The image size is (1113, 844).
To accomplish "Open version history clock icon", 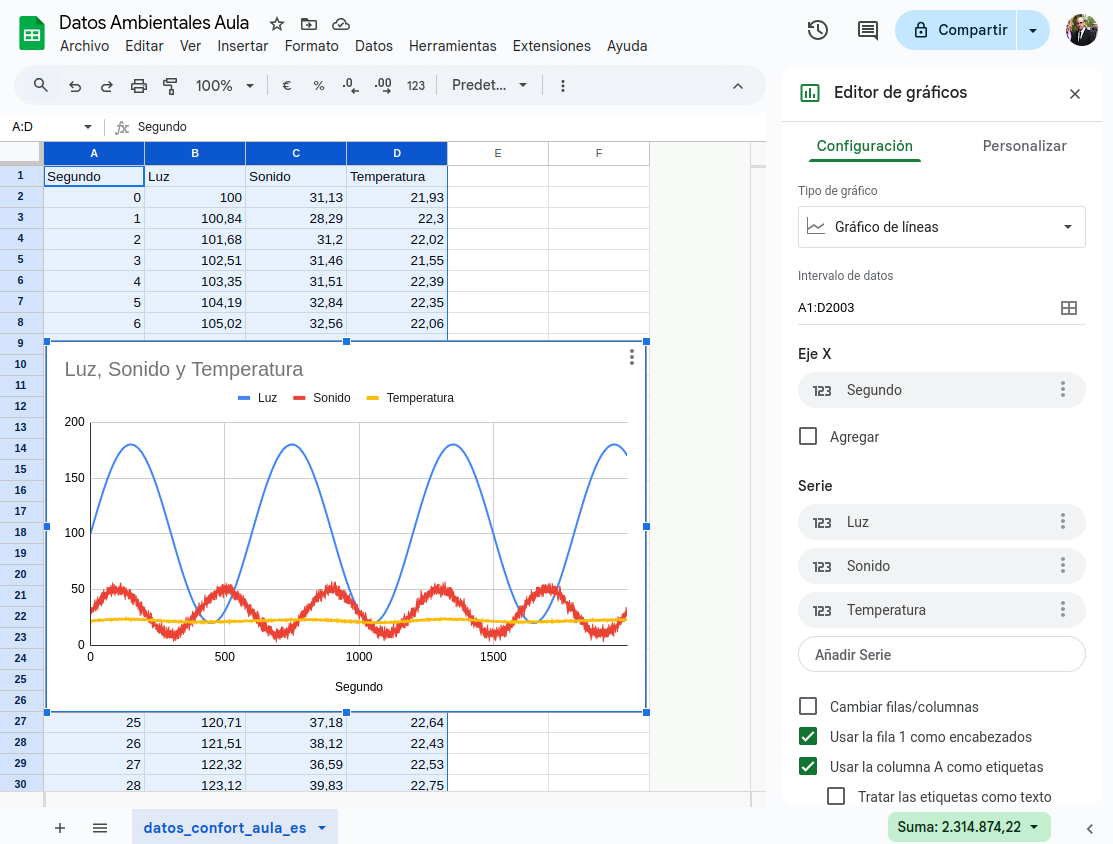I will point(817,30).
